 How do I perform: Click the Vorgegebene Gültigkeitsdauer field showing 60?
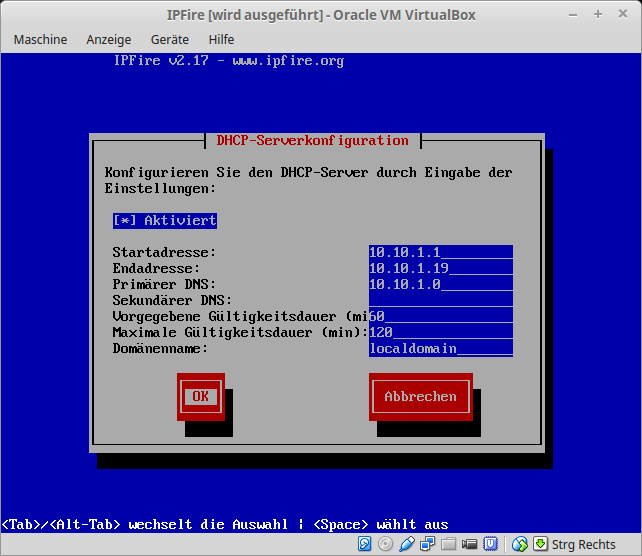click(x=441, y=316)
